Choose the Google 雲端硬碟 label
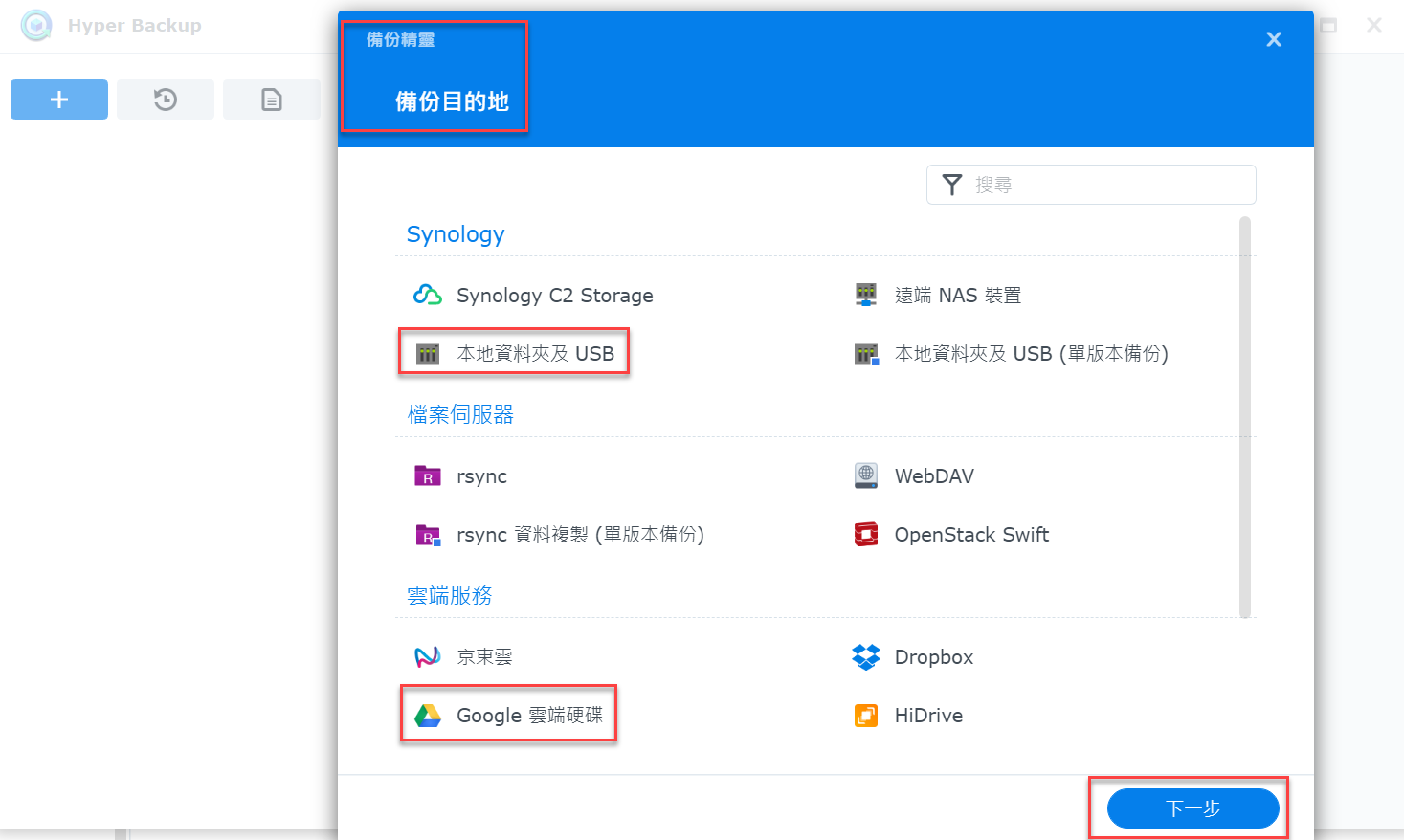Image resolution: width=1404 pixels, height=840 pixels. [x=530, y=716]
